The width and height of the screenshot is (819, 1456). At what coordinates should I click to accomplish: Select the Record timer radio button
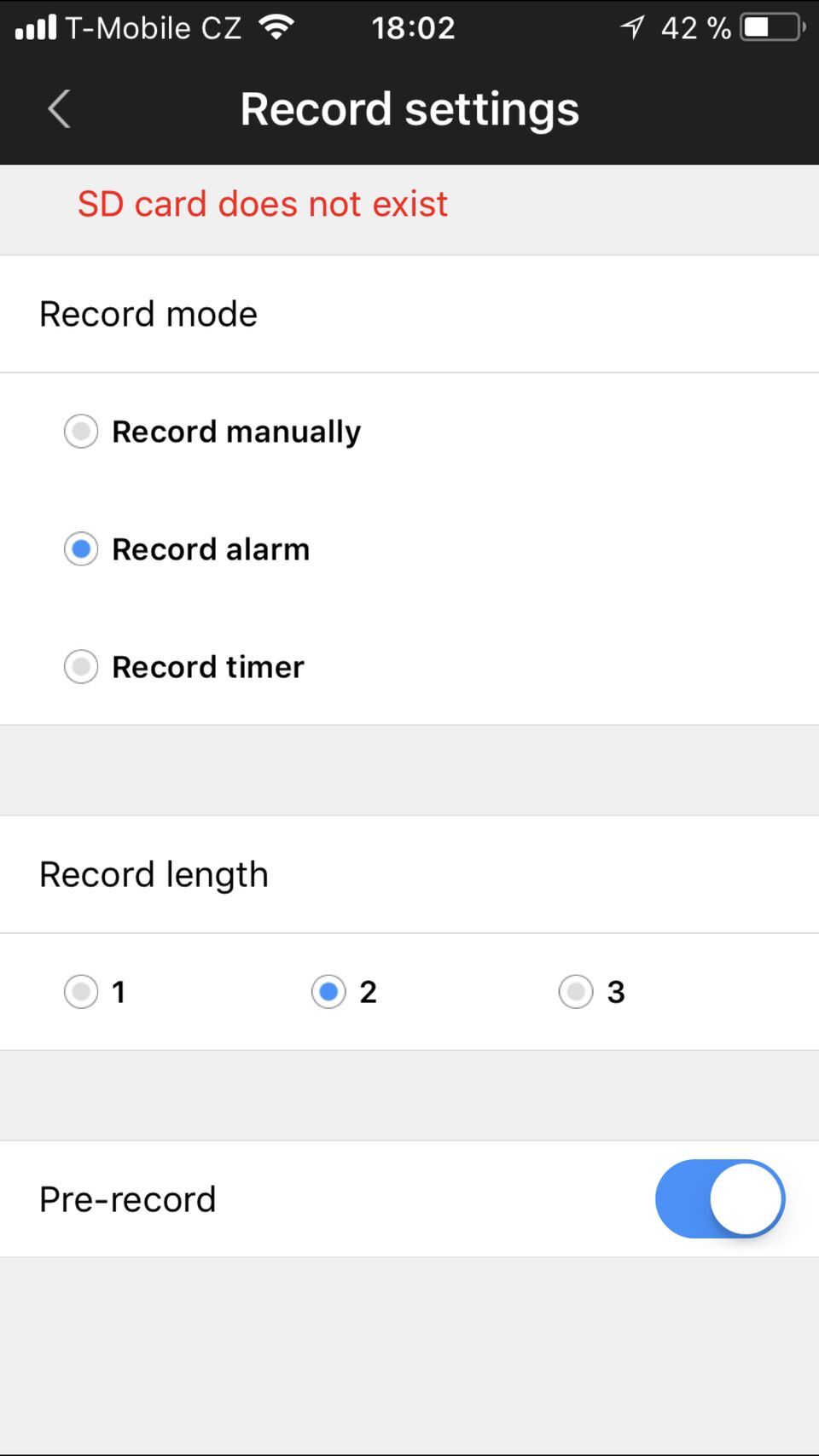[x=81, y=666]
